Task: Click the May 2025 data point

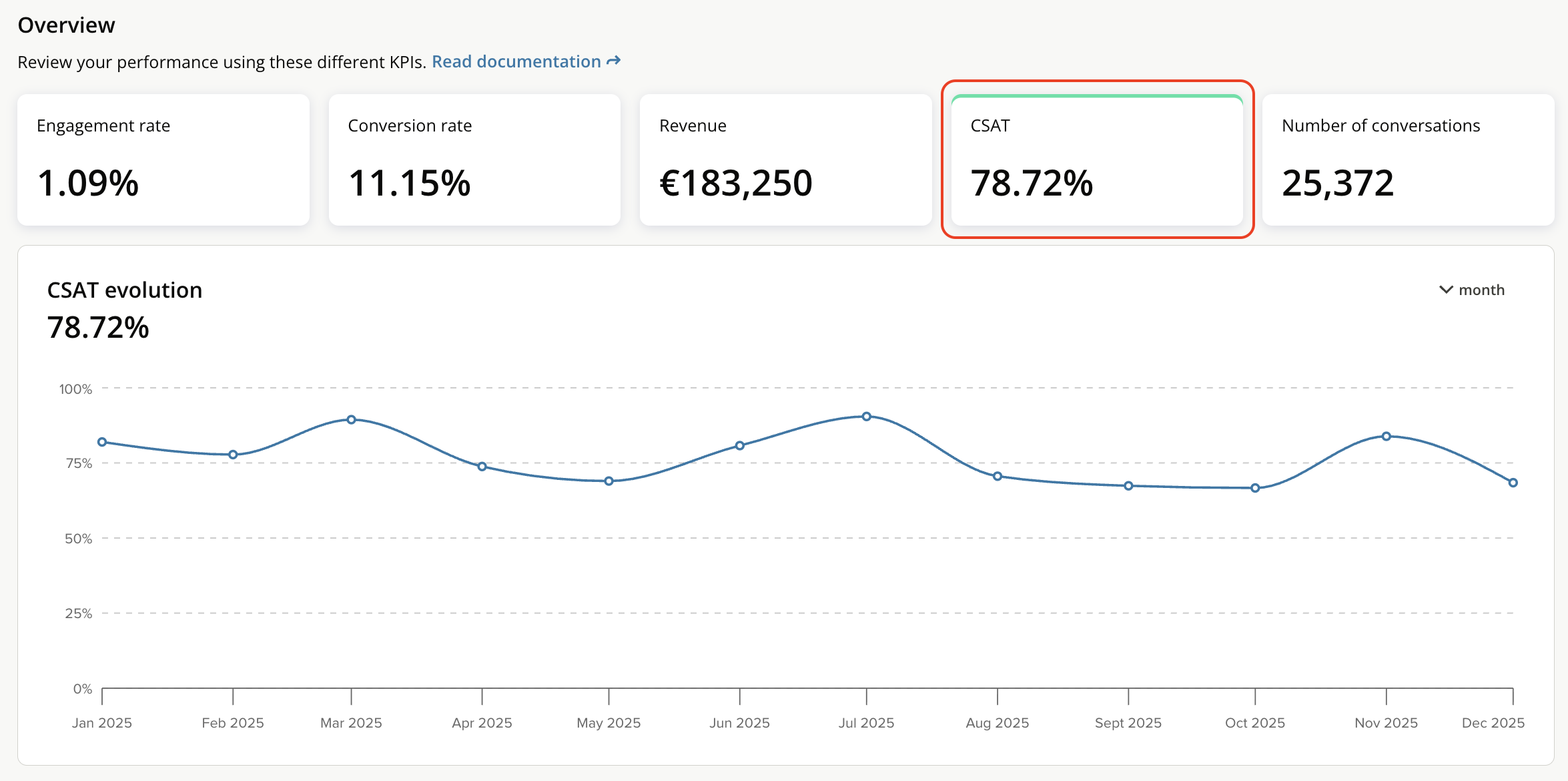Action: click(x=609, y=481)
